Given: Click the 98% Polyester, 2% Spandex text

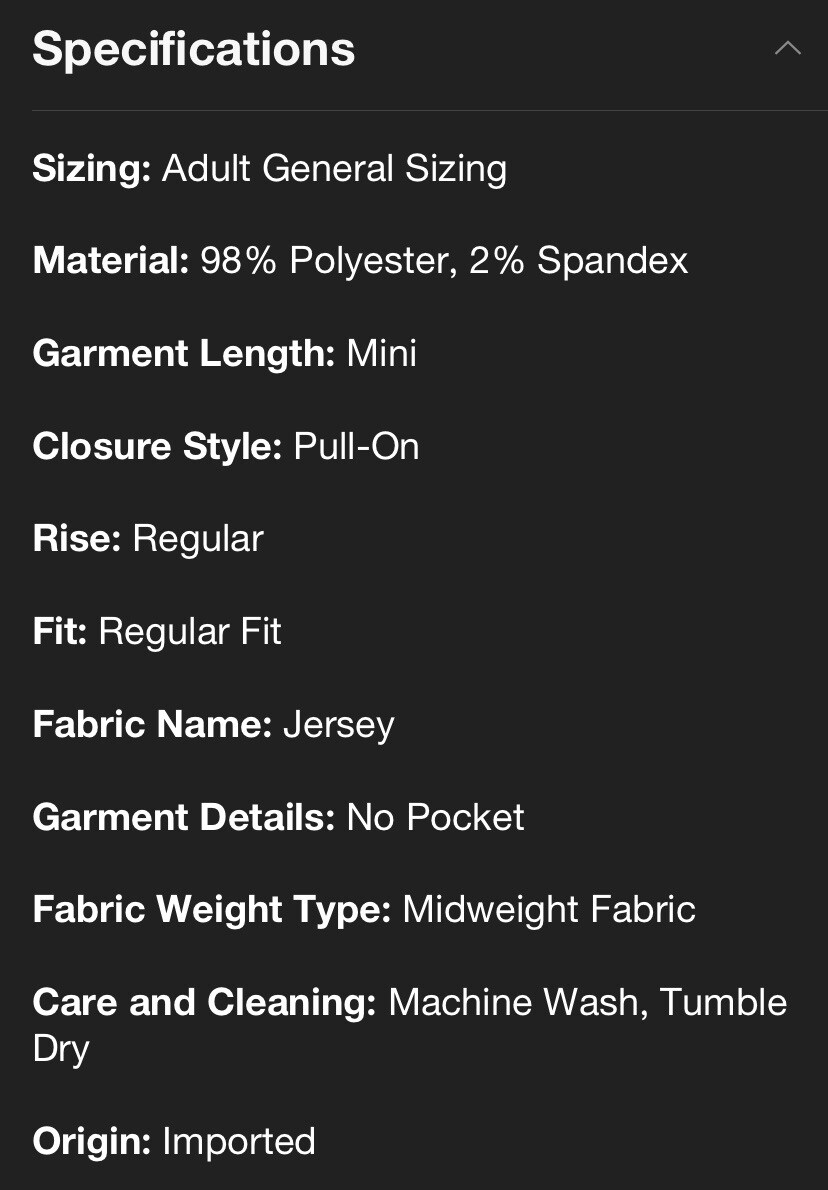Looking at the screenshot, I should (444, 261).
